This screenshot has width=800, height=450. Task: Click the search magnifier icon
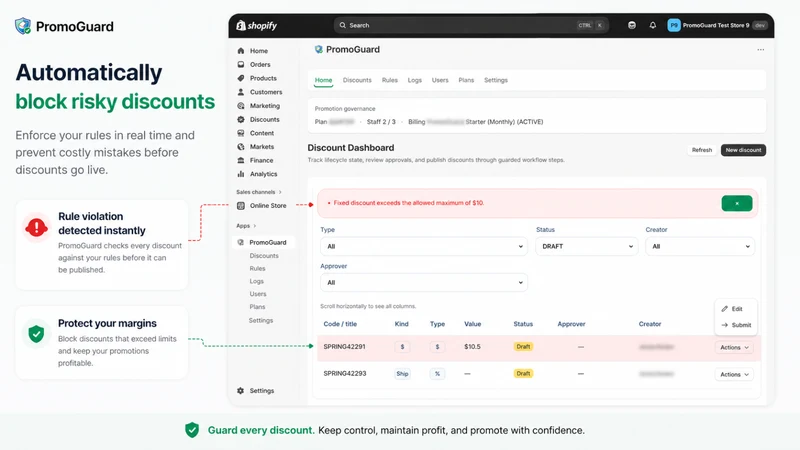pos(343,25)
